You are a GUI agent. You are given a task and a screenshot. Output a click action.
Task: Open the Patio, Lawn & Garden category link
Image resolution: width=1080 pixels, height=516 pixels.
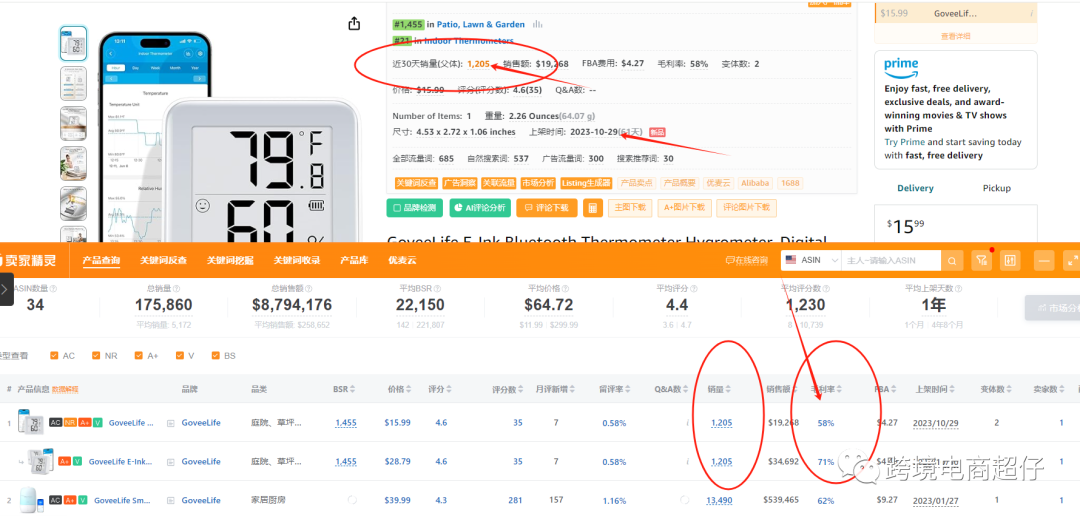(481, 24)
